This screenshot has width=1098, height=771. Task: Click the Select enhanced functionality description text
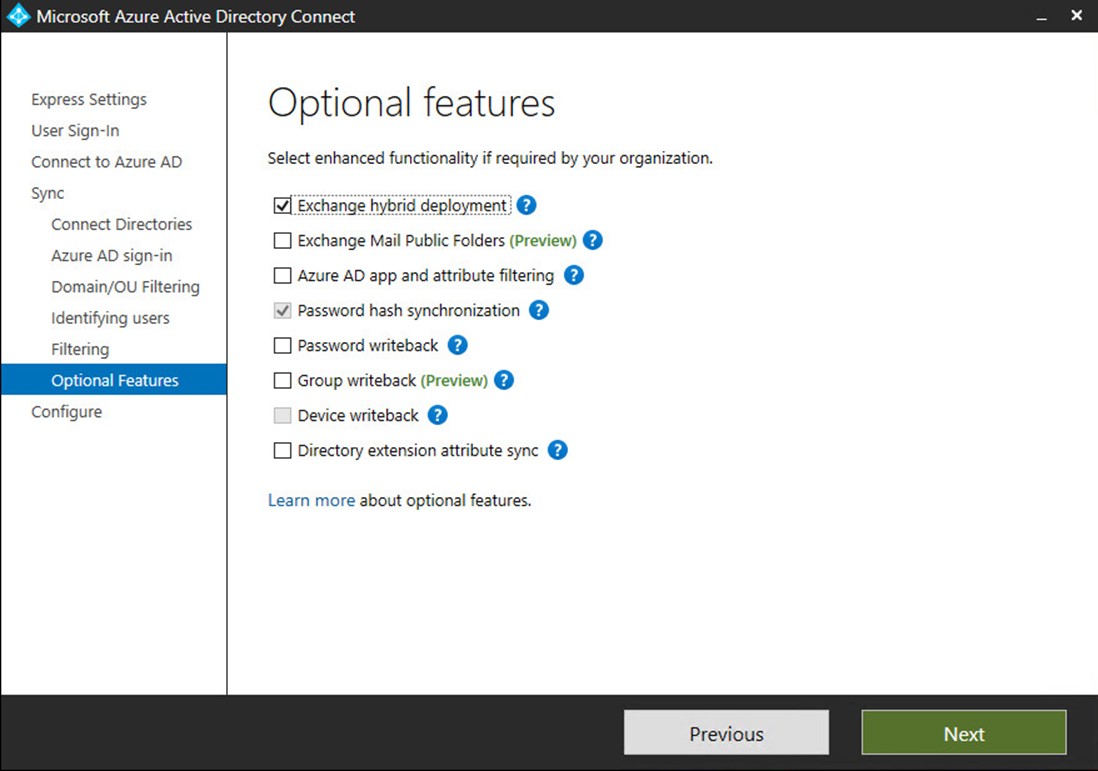point(489,158)
